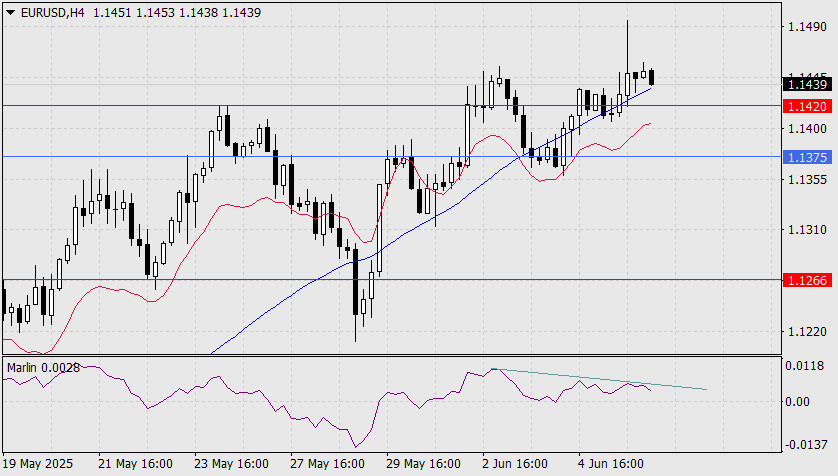
Task: Click the chart menu triangle beside EURUSD,H4
Action: click(10, 12)
